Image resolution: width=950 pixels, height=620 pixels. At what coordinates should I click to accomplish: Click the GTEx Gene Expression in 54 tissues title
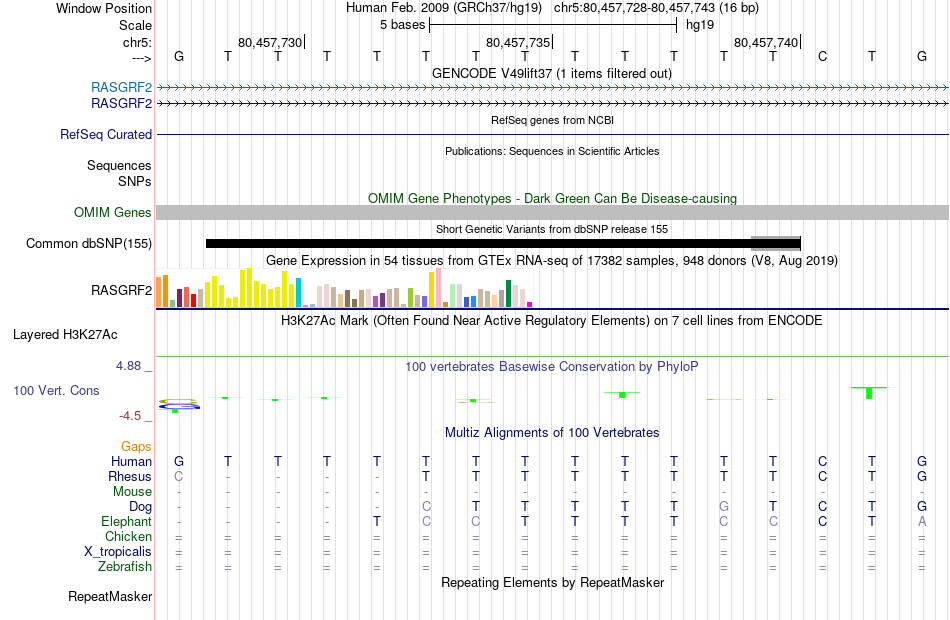click(552, 261)
